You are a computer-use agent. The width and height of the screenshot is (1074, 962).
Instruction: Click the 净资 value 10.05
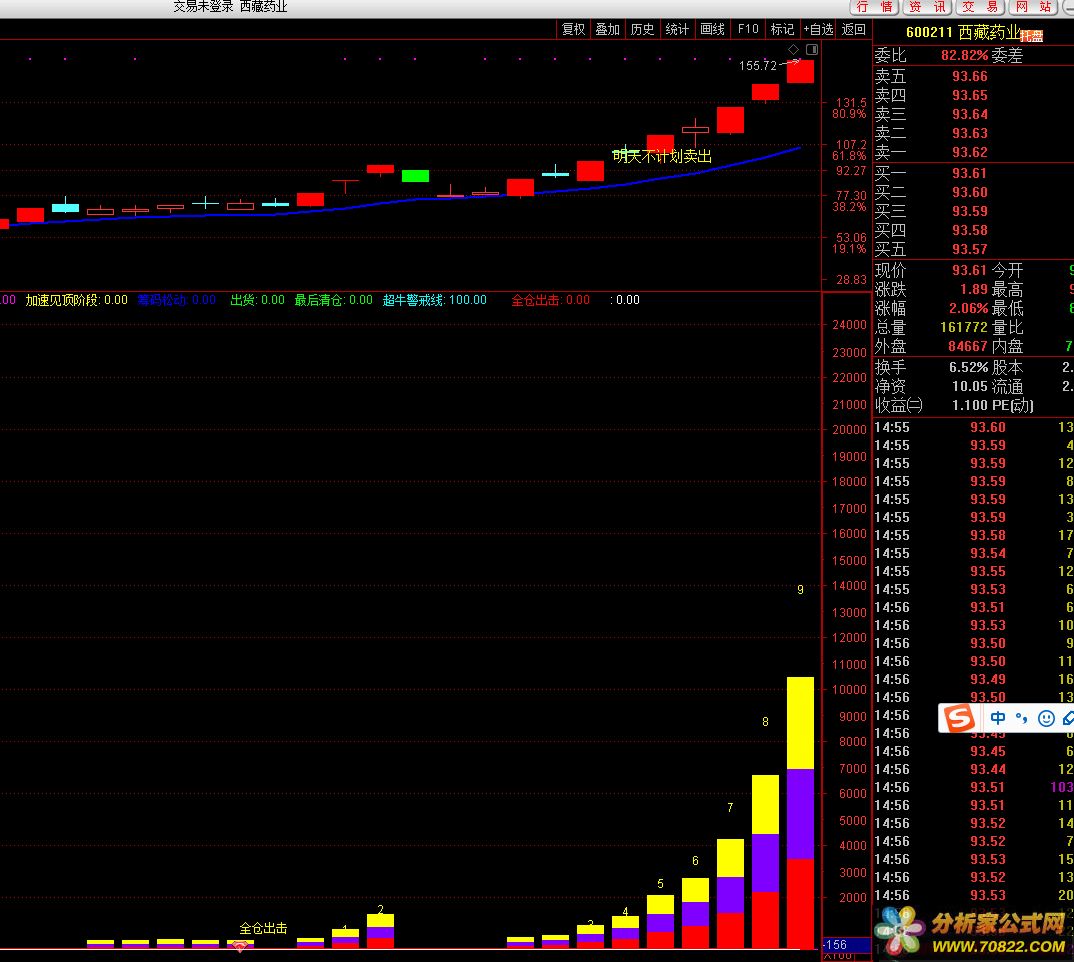[969, 386]
